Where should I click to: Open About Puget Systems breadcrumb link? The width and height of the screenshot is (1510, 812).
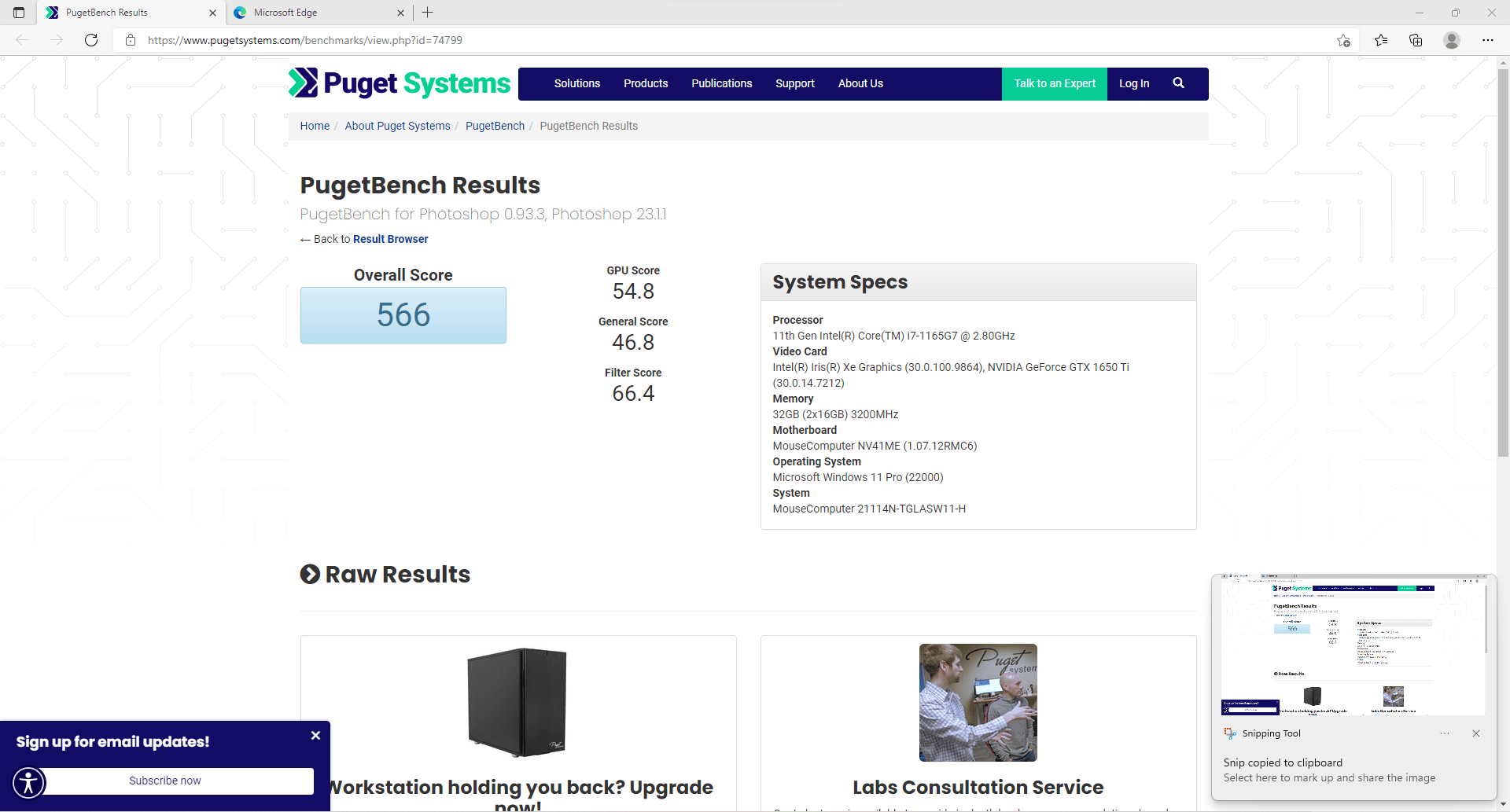397,126
